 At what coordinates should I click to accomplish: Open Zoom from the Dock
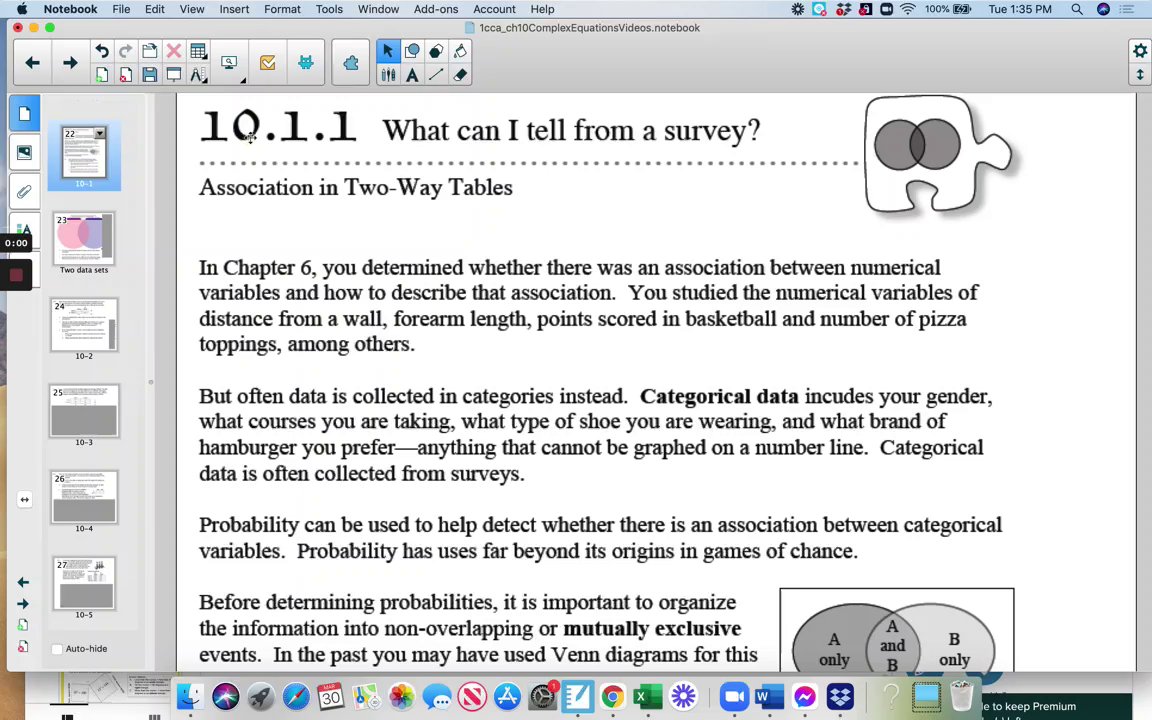[734, 696]
